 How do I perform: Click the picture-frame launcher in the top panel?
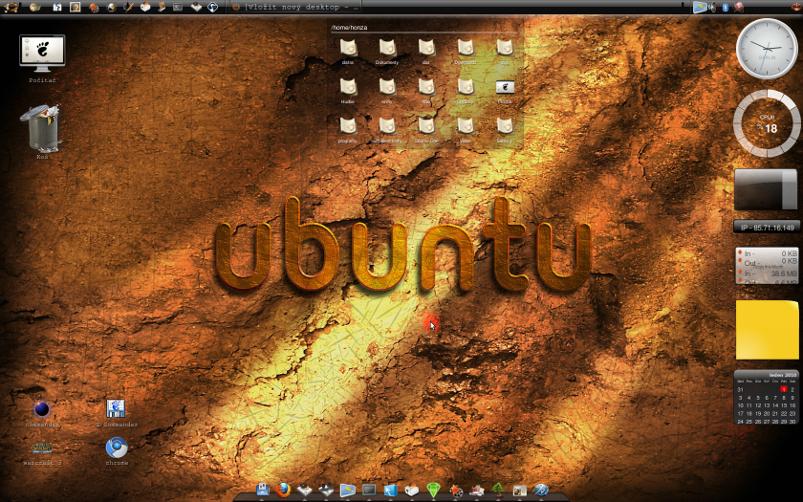[75, 7]
